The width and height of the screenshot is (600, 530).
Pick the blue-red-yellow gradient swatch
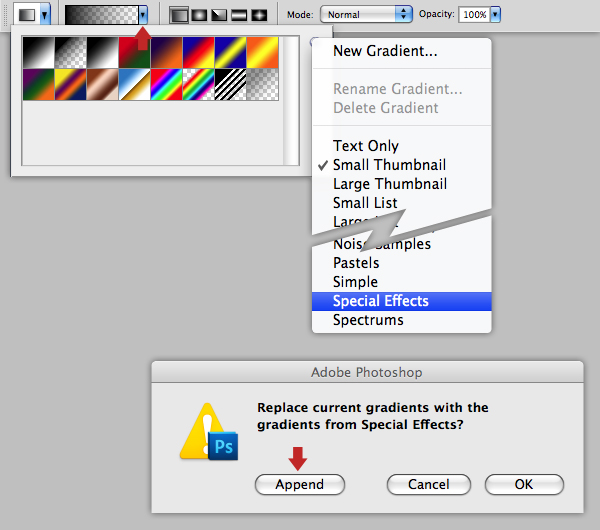click(x=199, y=53)
